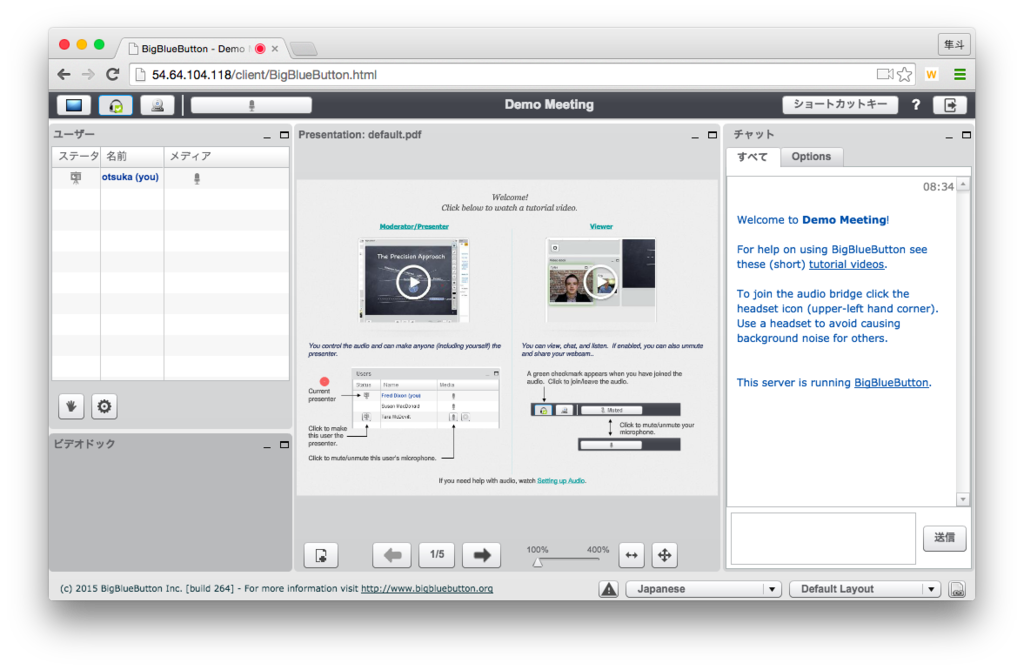Click the chat message input field
Screen dimensions: 1024x670
point(823,538)
